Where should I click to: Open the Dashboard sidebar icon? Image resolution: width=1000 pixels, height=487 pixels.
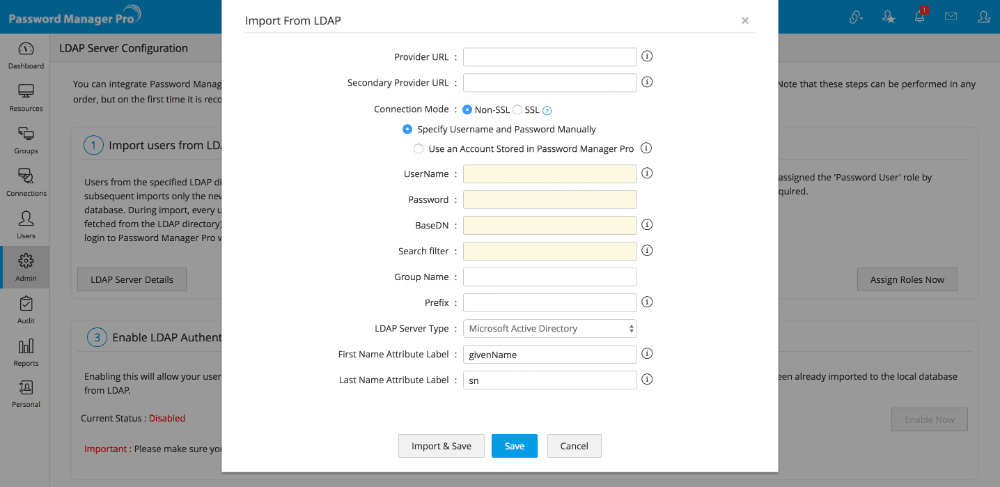(26, 54)
